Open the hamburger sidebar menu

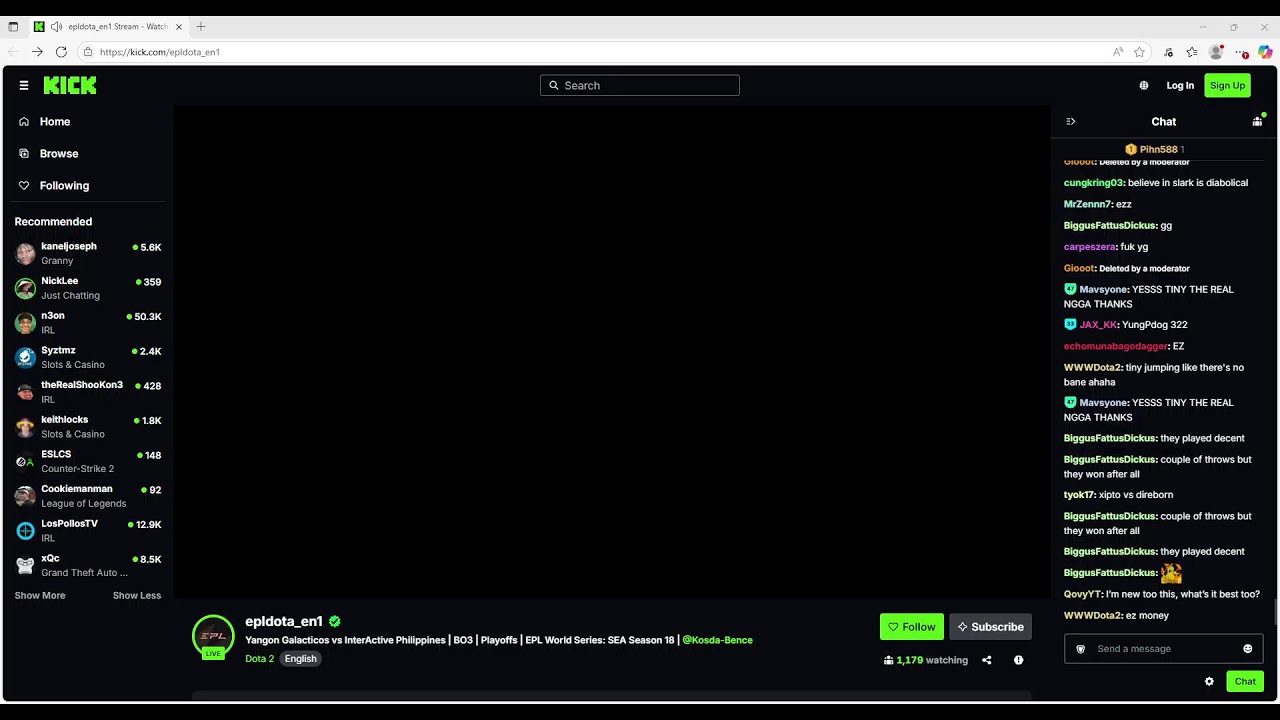(x=24, y=86)
